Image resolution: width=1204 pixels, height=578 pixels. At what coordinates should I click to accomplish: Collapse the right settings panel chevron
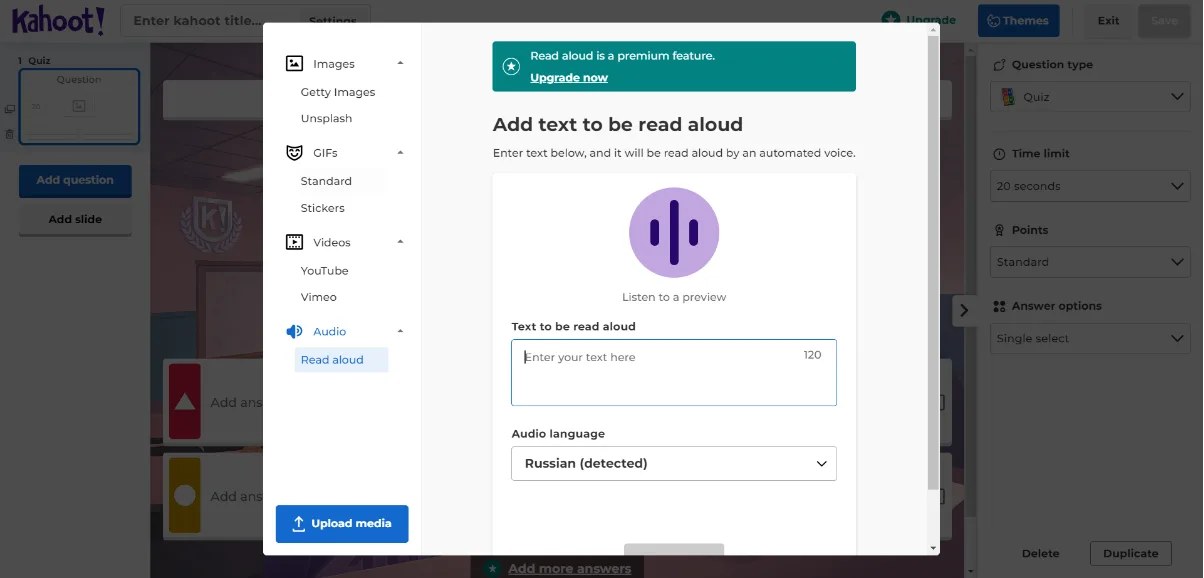964,310
